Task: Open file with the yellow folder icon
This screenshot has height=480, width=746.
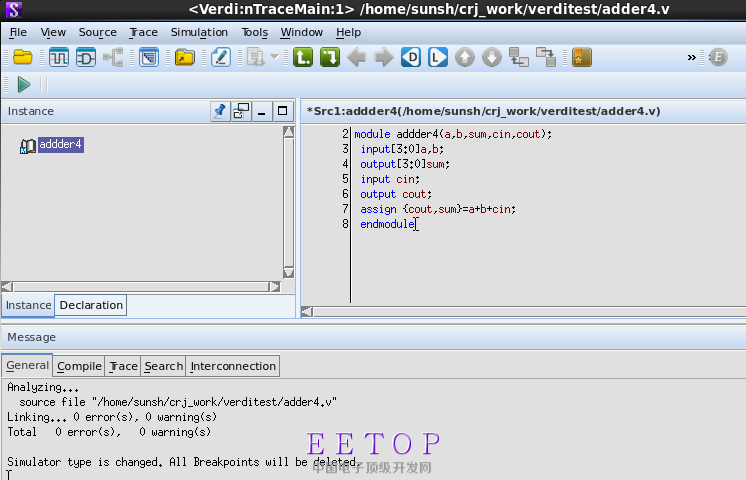Action: click(x=23, y=58)
